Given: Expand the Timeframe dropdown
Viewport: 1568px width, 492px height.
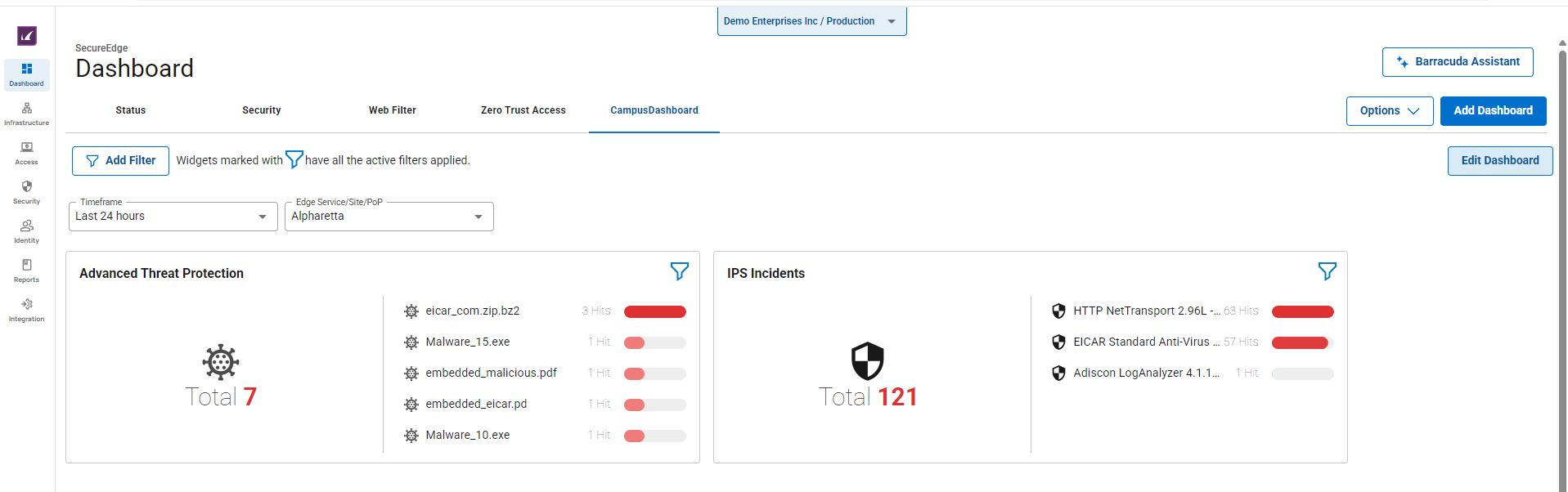Looking at the screenshot, I should (173, 217).
